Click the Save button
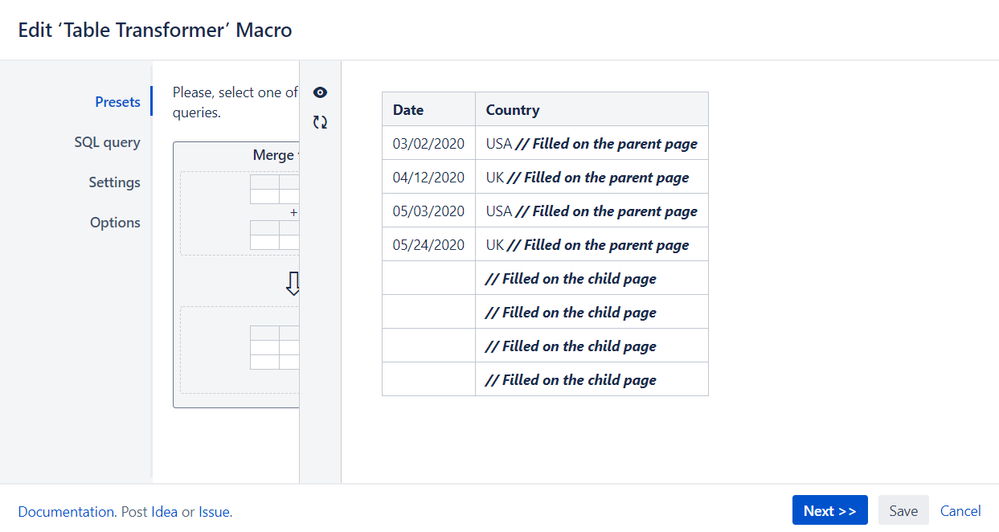 pyautogui.click(x=903, y=510)
